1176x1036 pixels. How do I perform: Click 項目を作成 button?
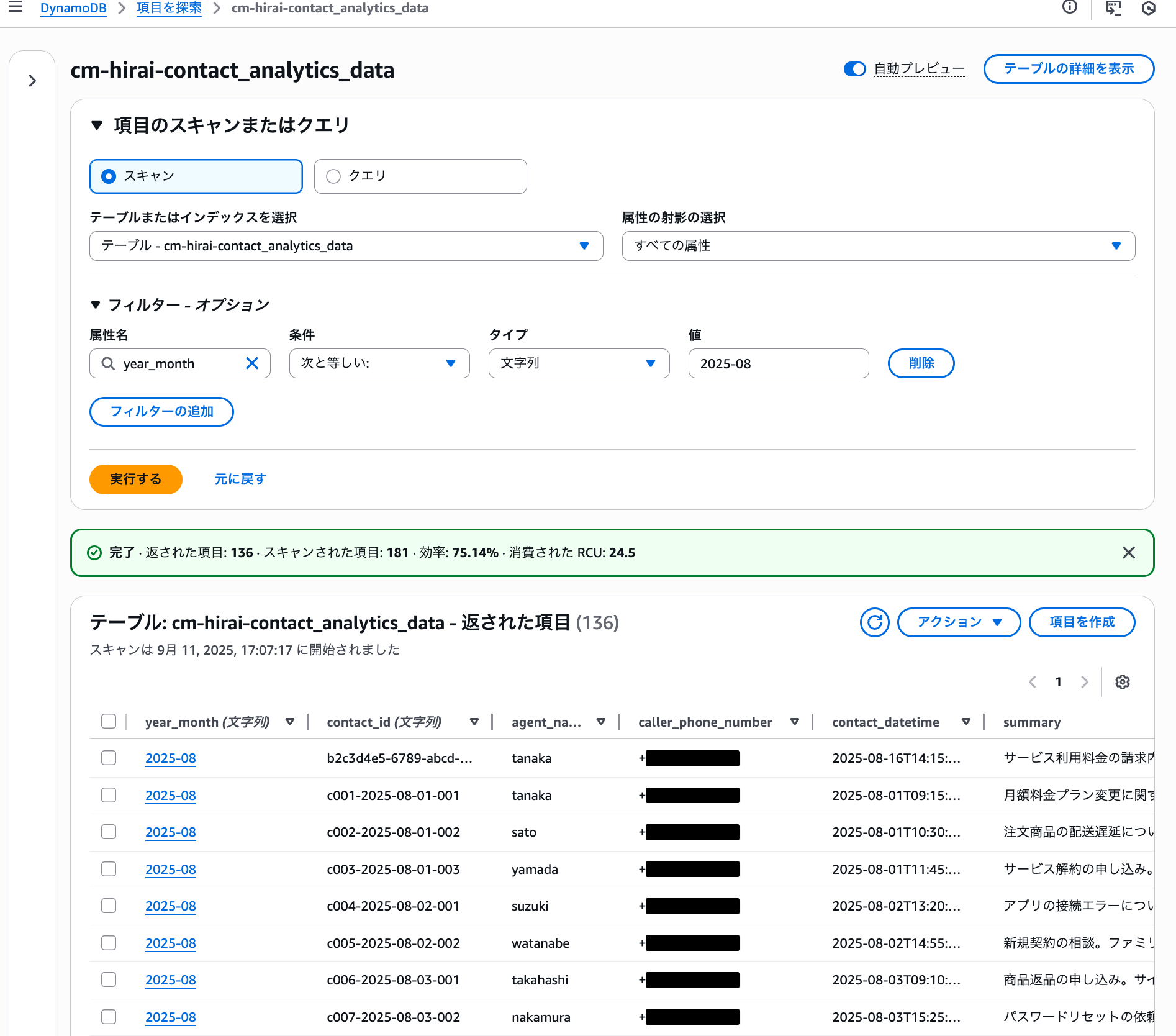pyautogui.click(x=1082, y=622)
